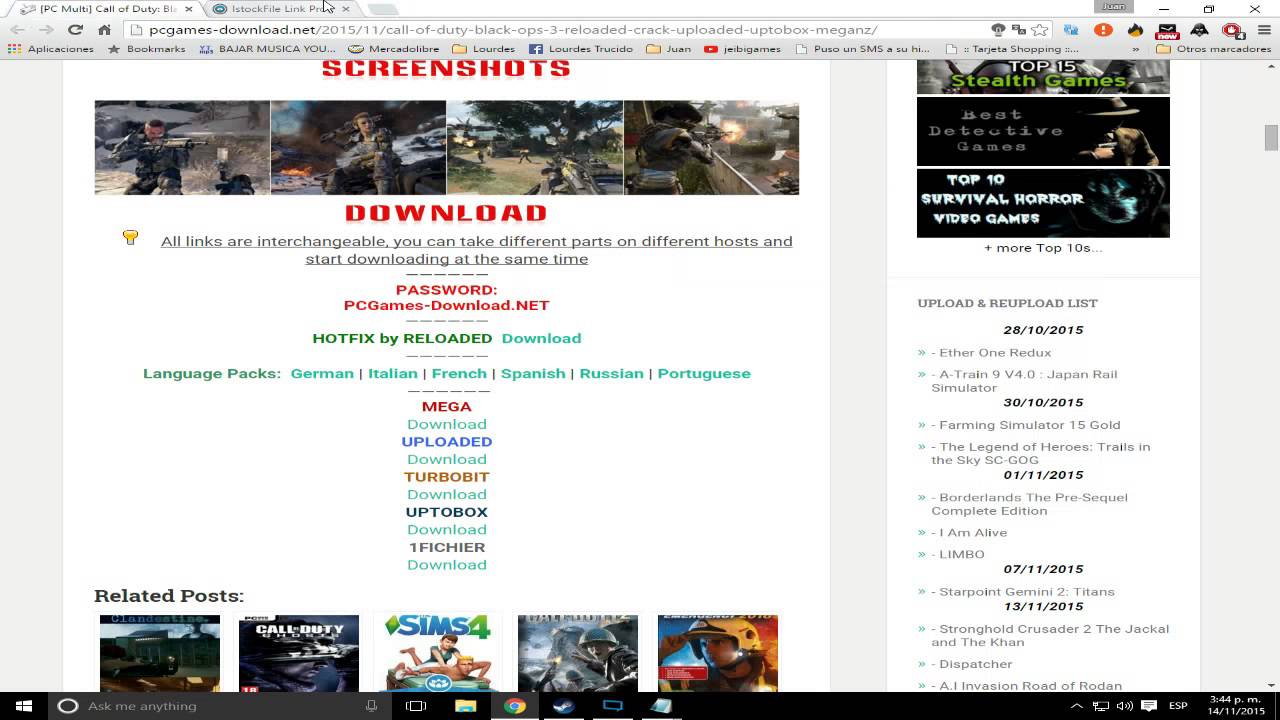Screen dimensions: 1280x720
Task: Click the Chrome taskbar icon
Action: (514, 706)
